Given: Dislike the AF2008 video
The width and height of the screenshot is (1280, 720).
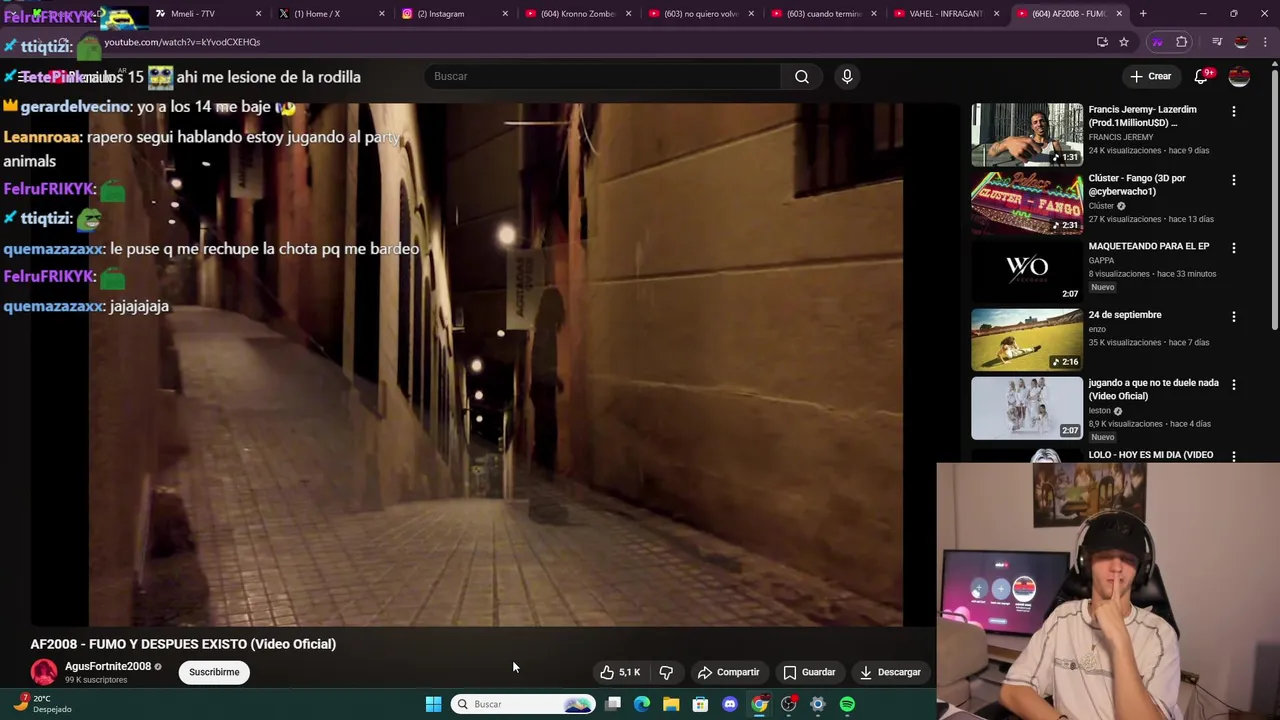Looking at the screenshot, I should pyautogui.click(x=666, y=672).
